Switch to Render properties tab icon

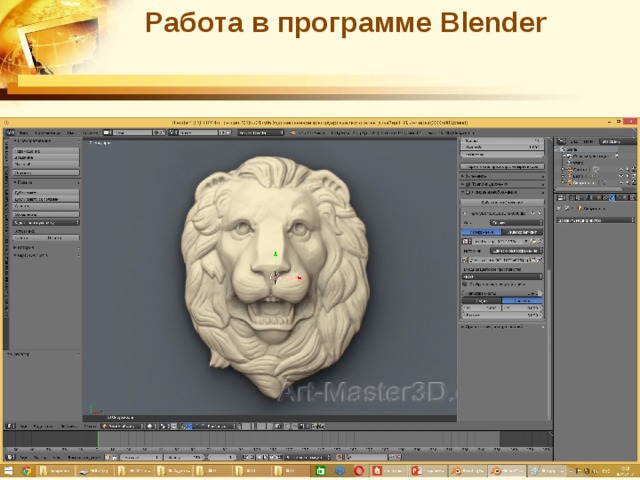click(x=572, y=198)
